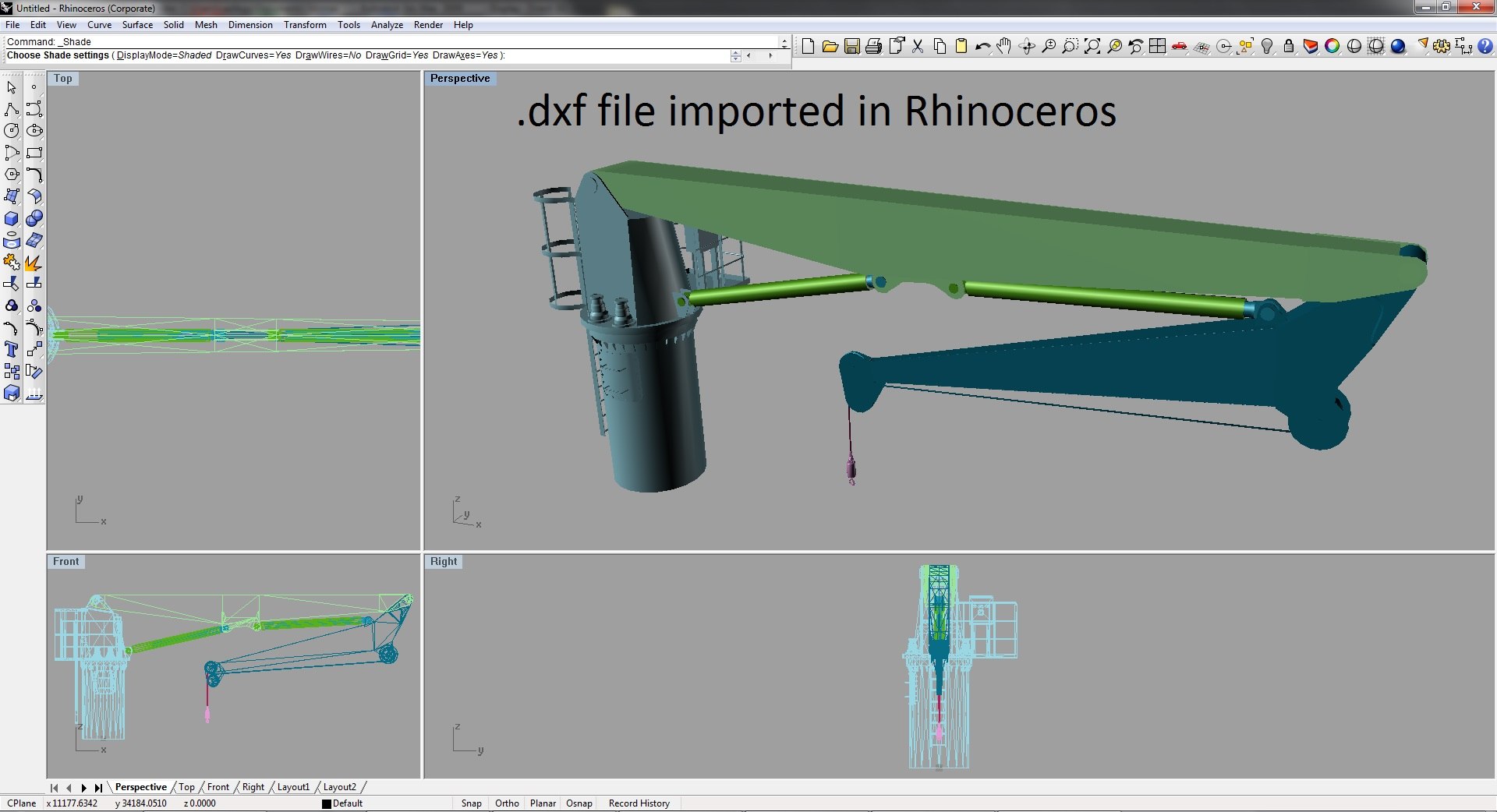Select the Rotate view tool

[1027, 47]
